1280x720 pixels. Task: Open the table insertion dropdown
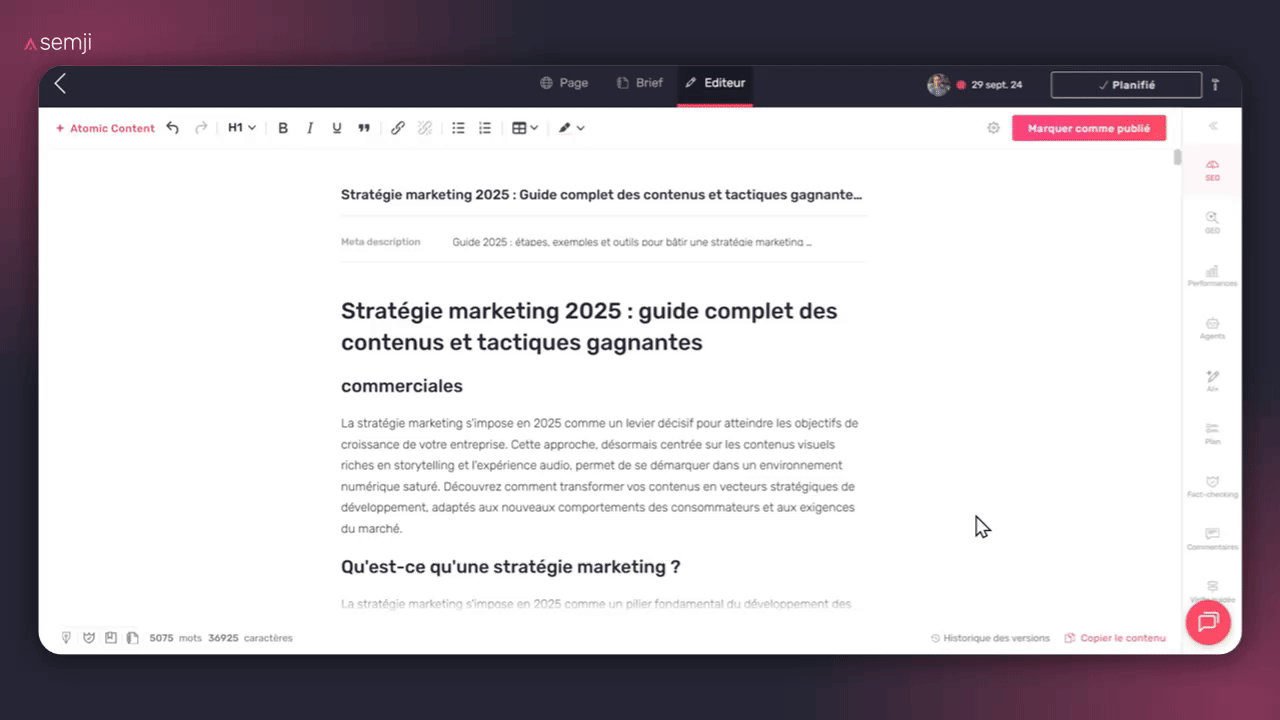[524, 127]
